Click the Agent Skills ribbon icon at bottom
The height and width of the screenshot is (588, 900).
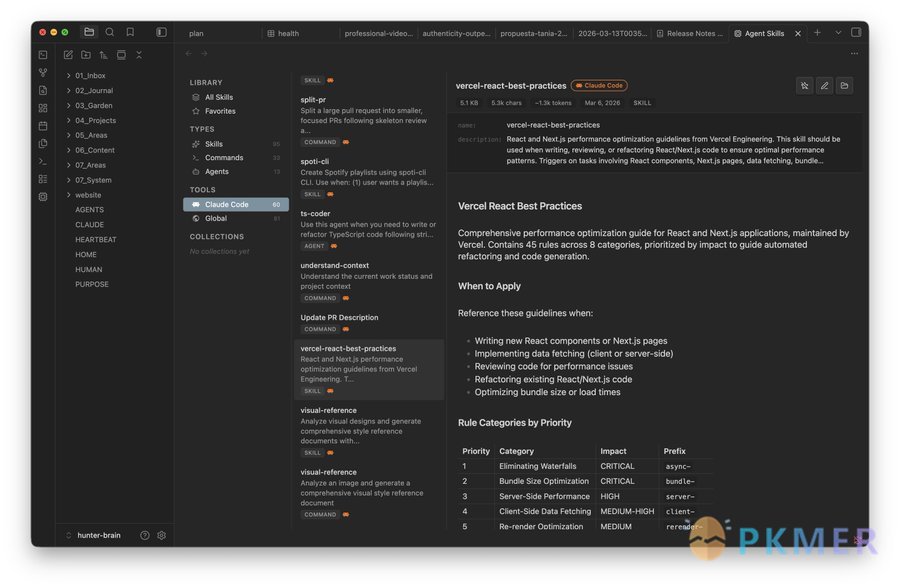(x=43, y=197)
